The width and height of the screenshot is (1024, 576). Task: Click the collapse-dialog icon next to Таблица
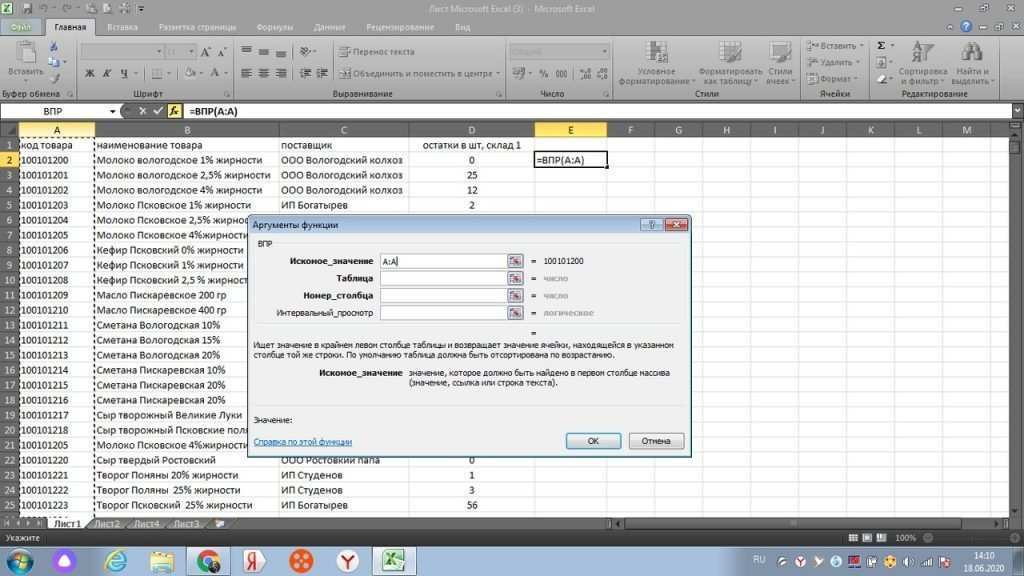tap(515, 279)
